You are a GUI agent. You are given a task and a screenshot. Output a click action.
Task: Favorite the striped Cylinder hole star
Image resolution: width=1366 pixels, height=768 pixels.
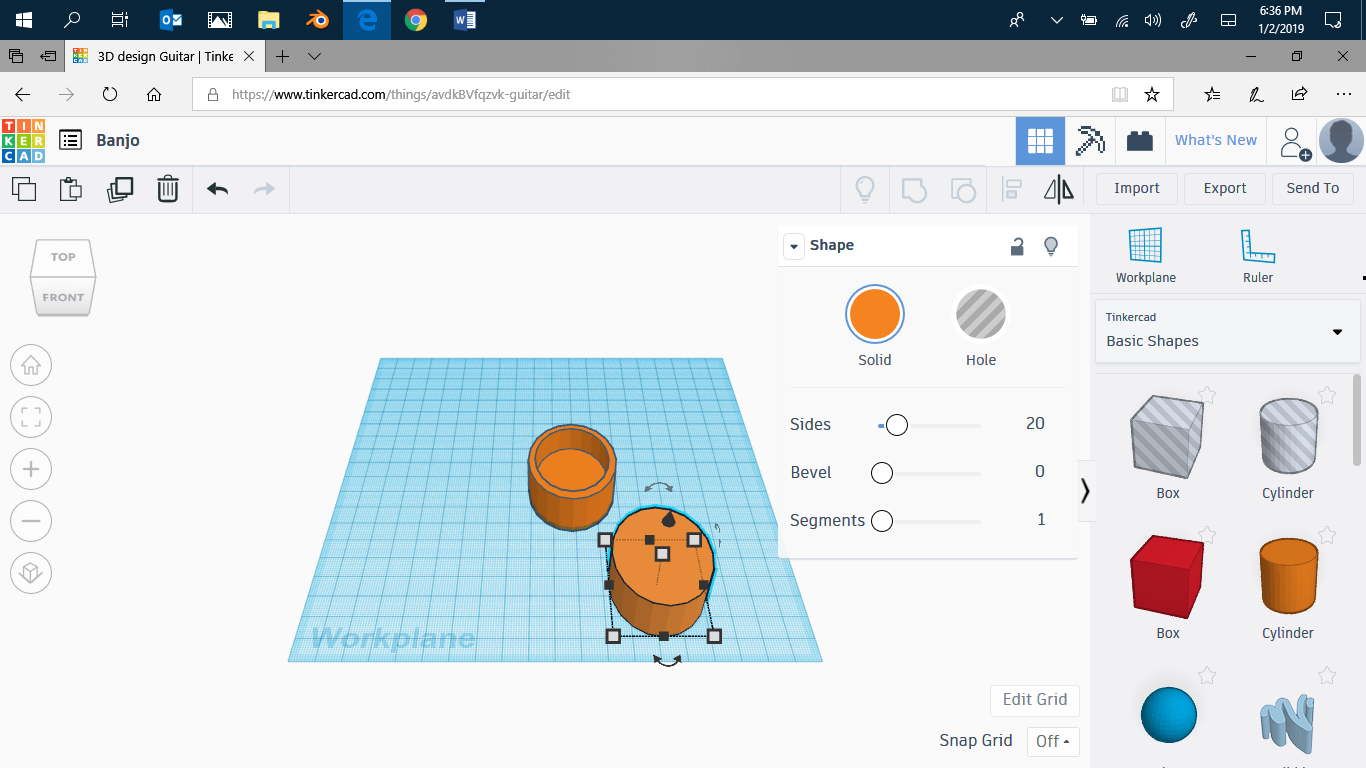tap(1327, 395)
